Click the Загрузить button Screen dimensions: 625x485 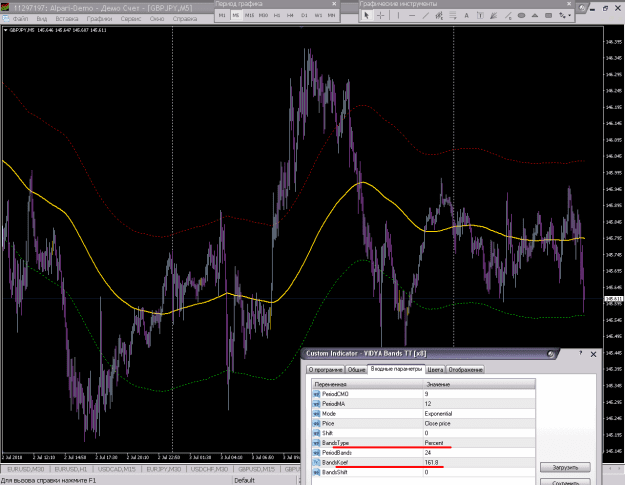pyautogui.click(x=565, y=467)
